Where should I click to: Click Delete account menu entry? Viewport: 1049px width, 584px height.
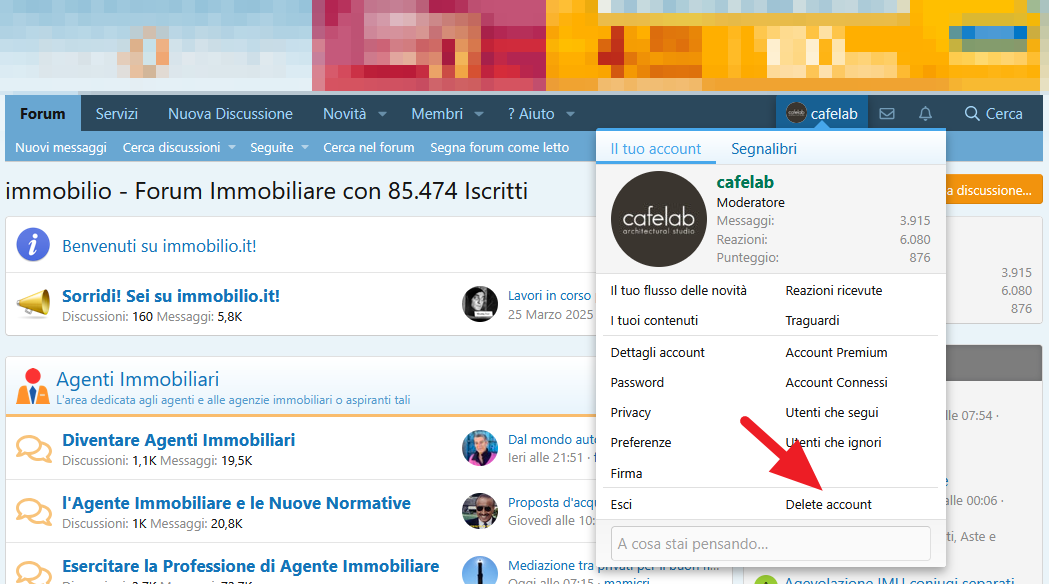pyautogui.click(x=828, y=504)
